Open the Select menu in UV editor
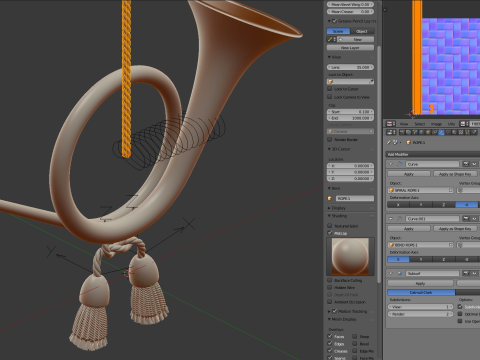The image size is (480, 360). pos(420,124)
